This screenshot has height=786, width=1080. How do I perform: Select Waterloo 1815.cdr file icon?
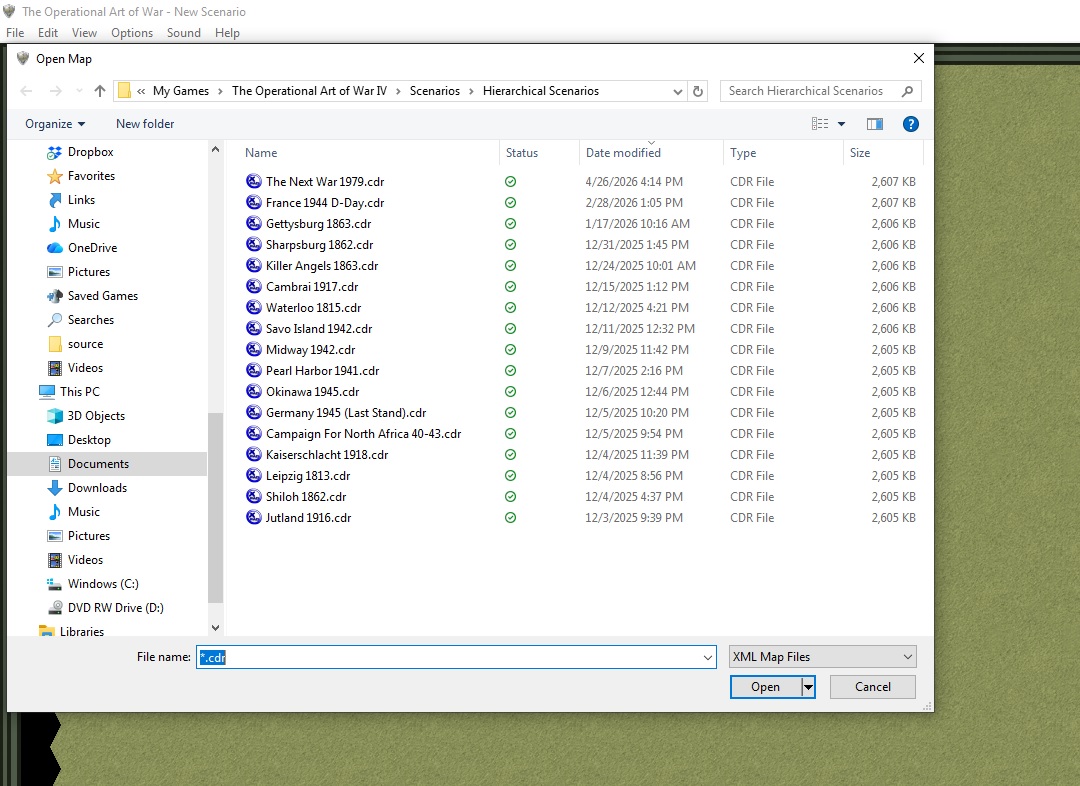(254, 307)
